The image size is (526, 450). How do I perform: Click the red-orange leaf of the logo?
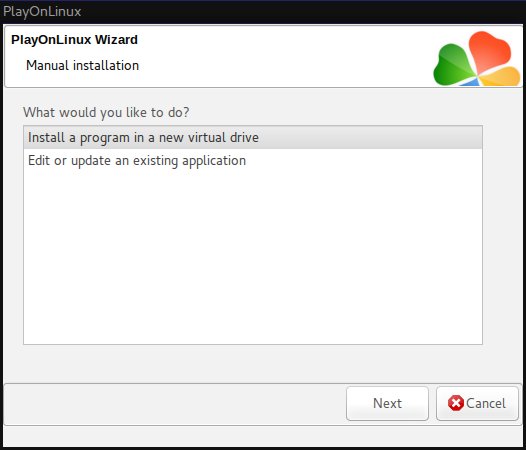[489, 50]
